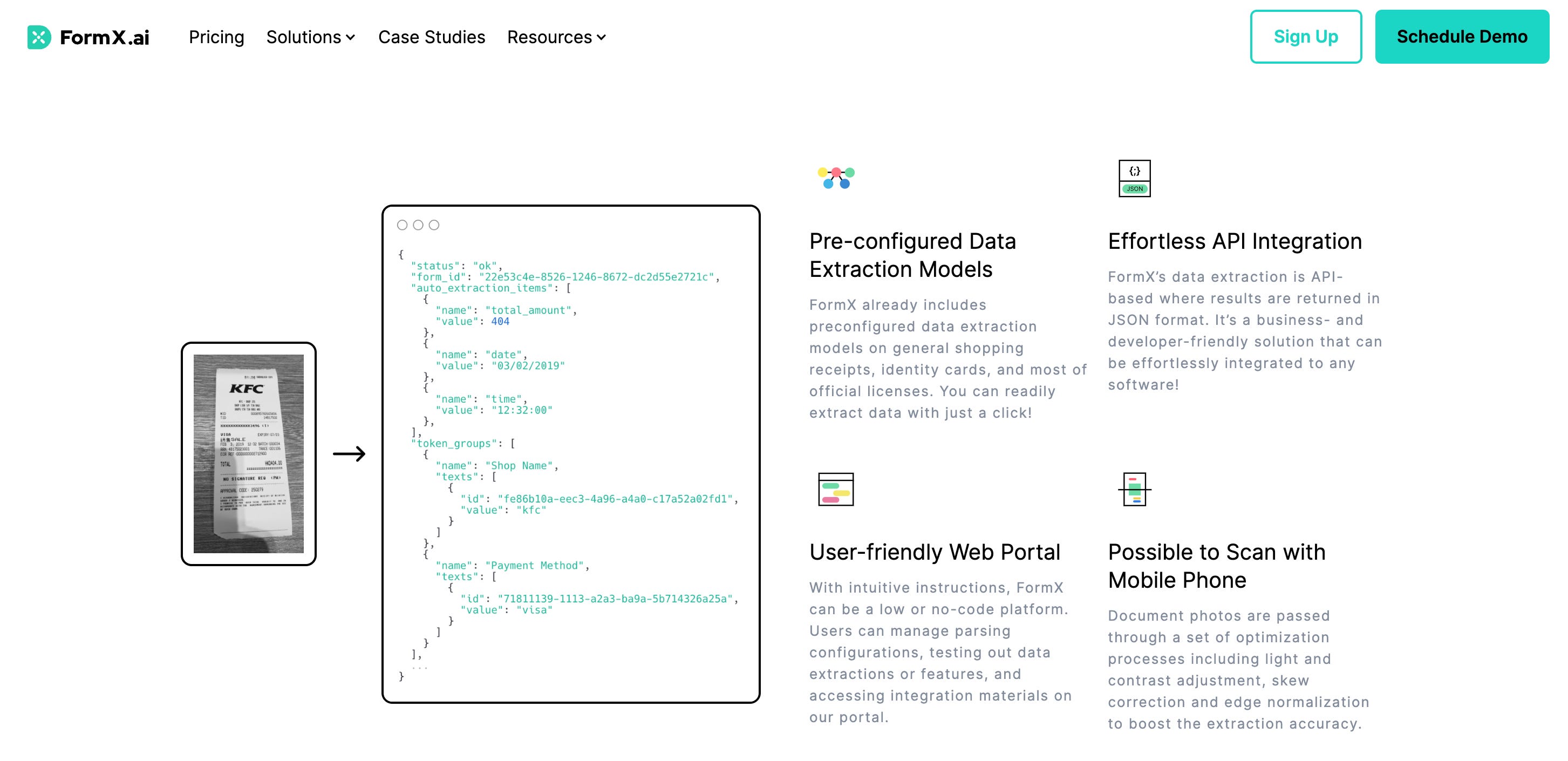Click the mobile phone scan icon
This screenshot has width=1568, height=761.
click(x=1134, y=489)
